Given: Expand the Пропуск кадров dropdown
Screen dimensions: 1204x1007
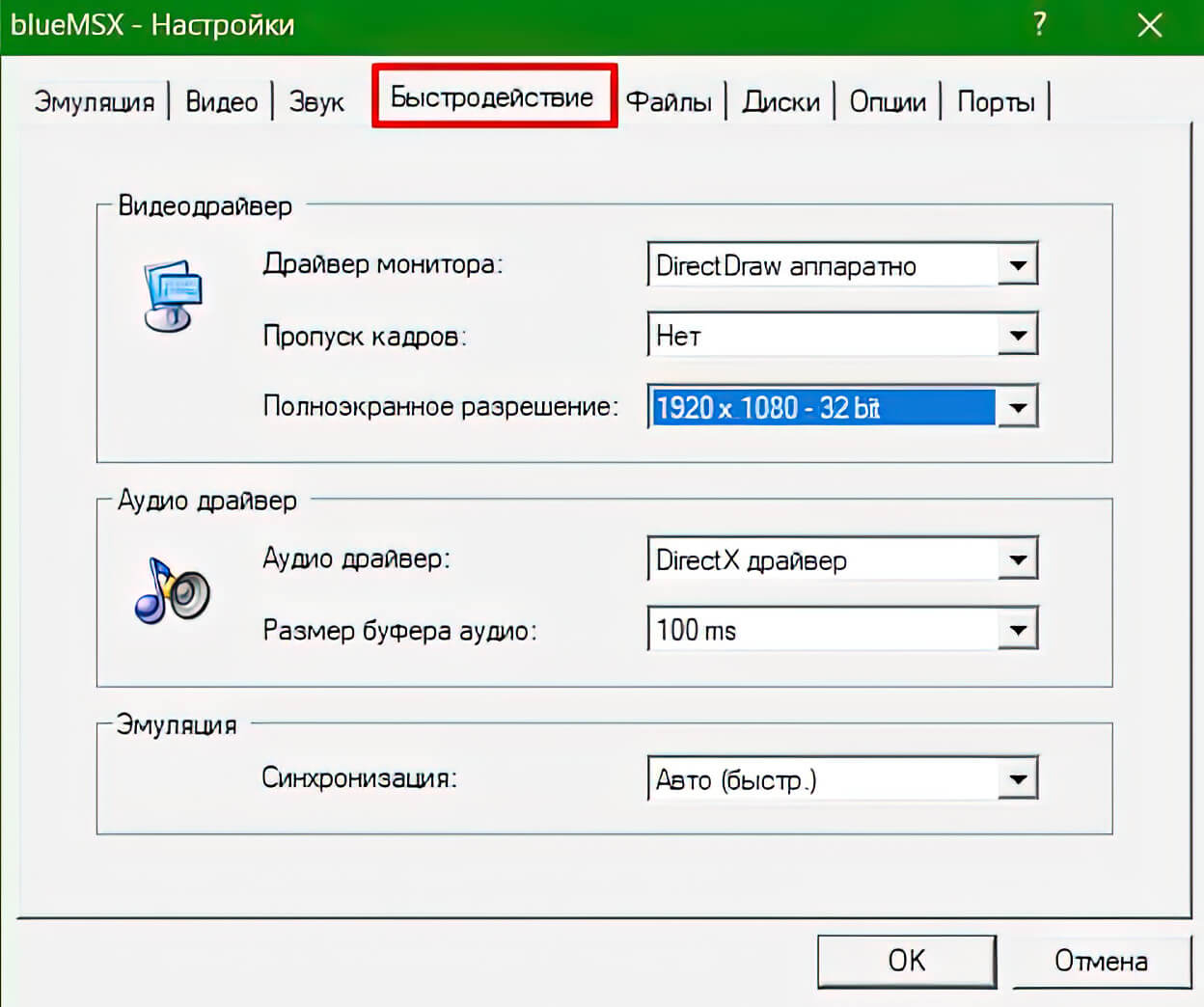Looking at the screenshot, I should [1017, 336].
